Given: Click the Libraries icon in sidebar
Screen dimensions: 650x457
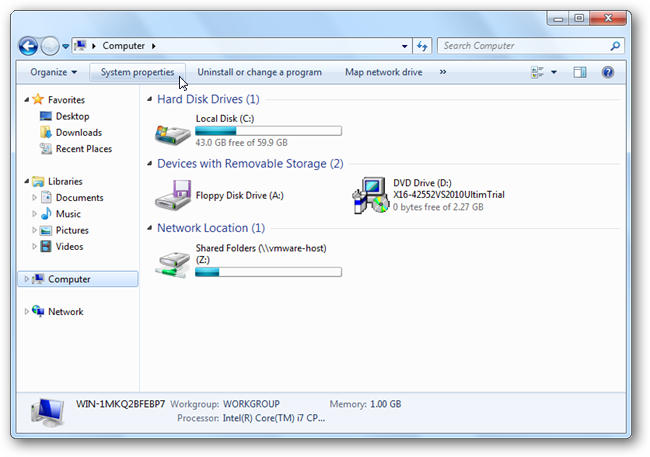Looking at the screenshot, I should coord(38,181).
